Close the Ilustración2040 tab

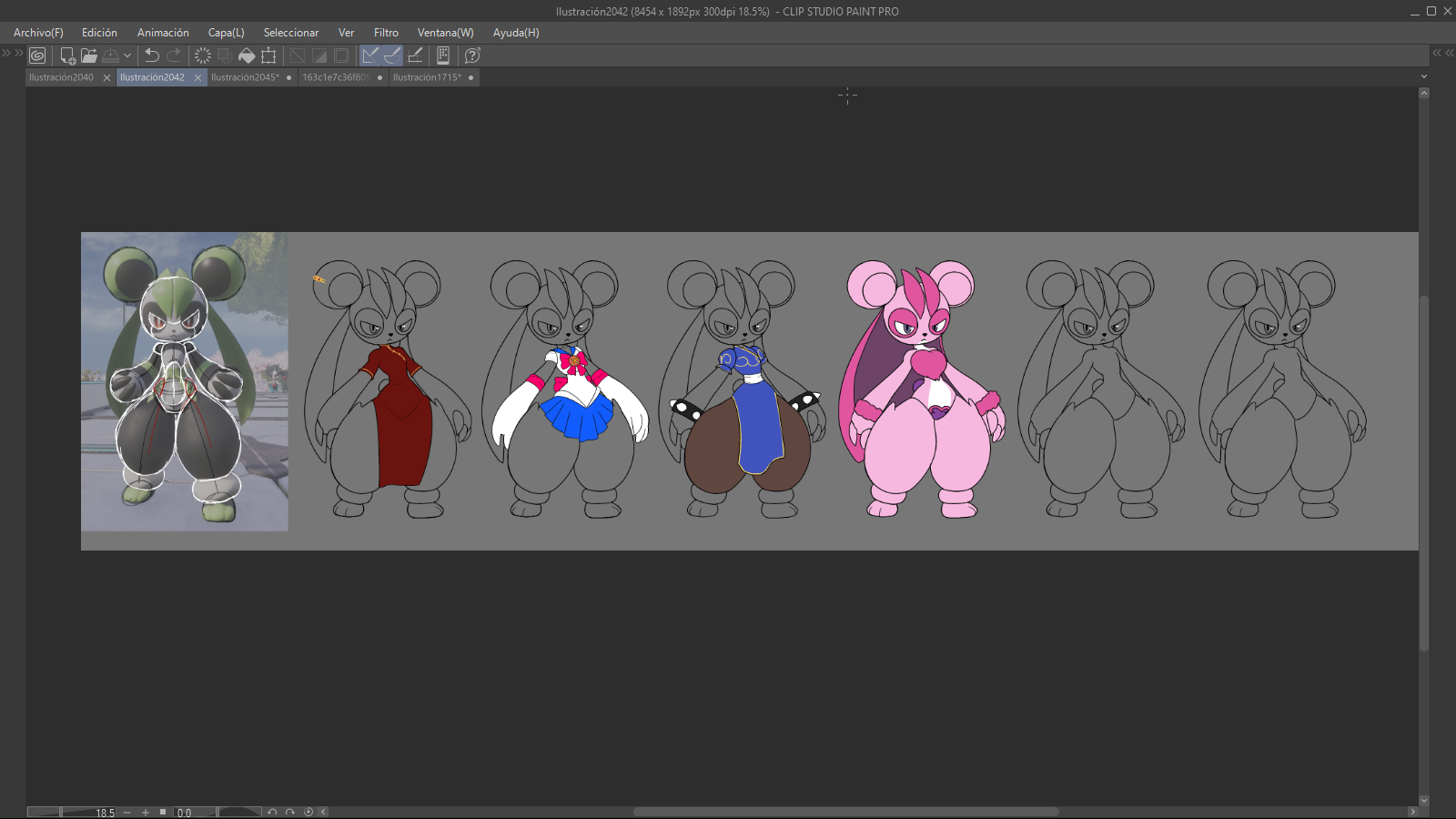pos(106,78)
